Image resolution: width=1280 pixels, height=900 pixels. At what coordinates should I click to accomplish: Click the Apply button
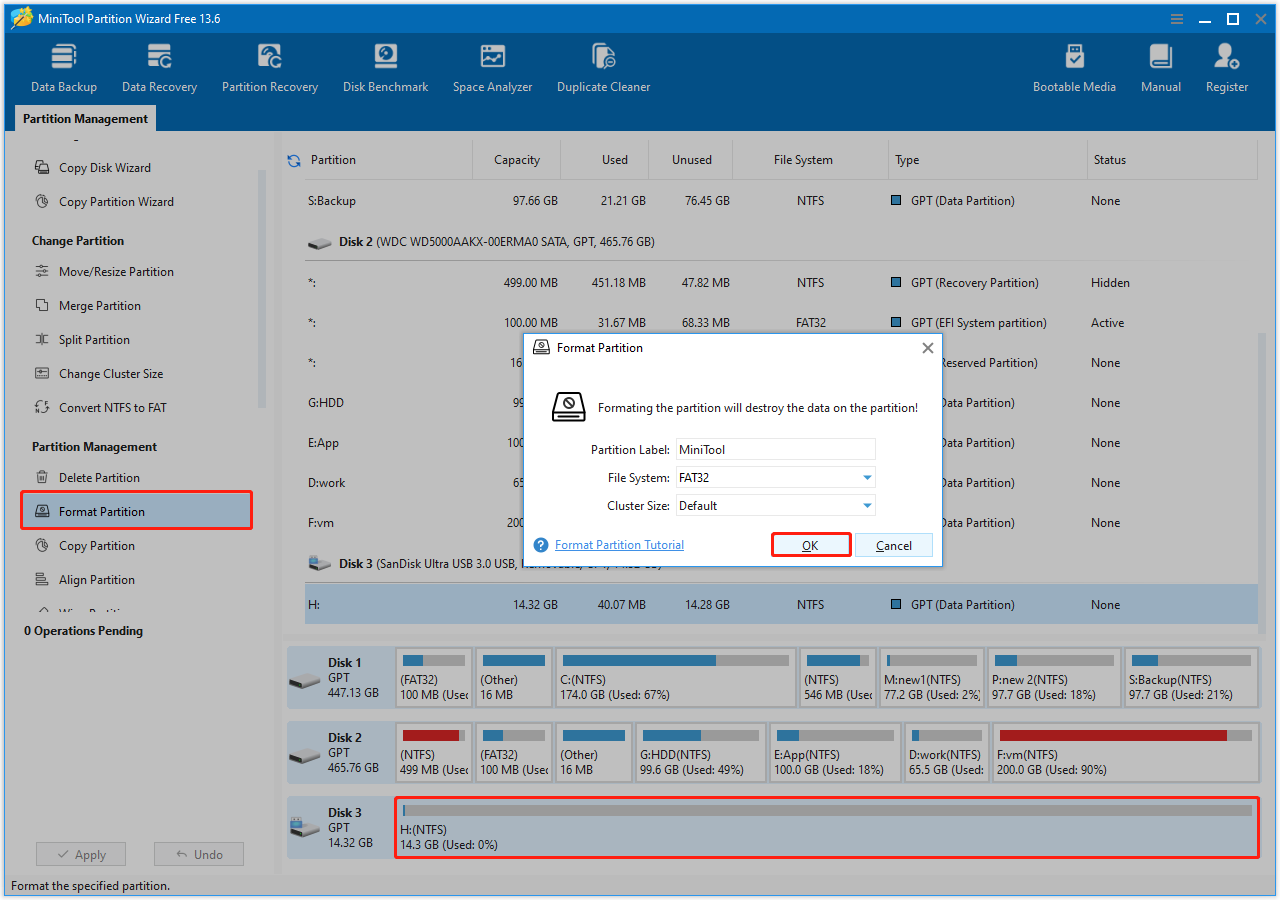81,855
